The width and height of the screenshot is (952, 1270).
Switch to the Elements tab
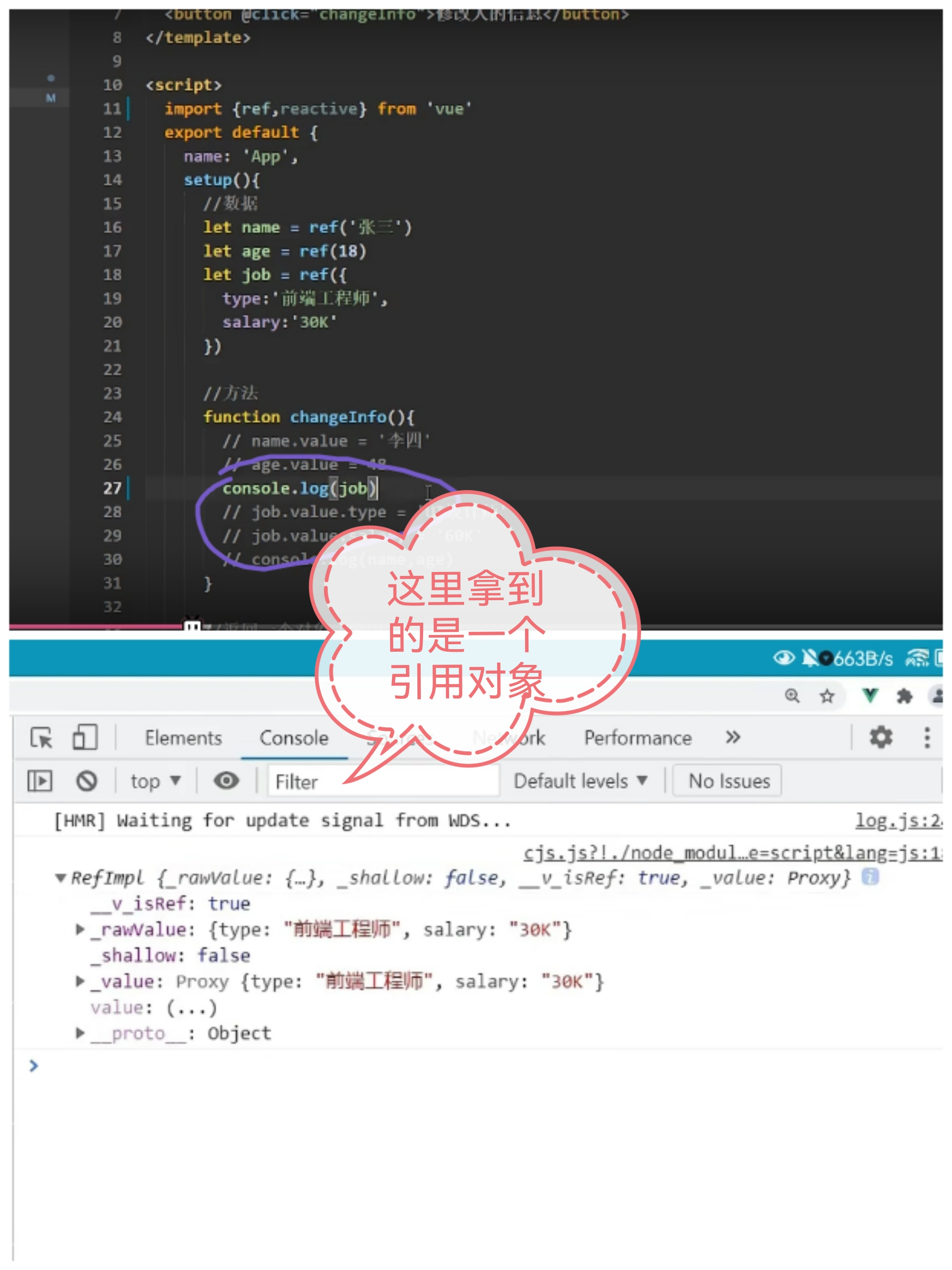[183, 738]
